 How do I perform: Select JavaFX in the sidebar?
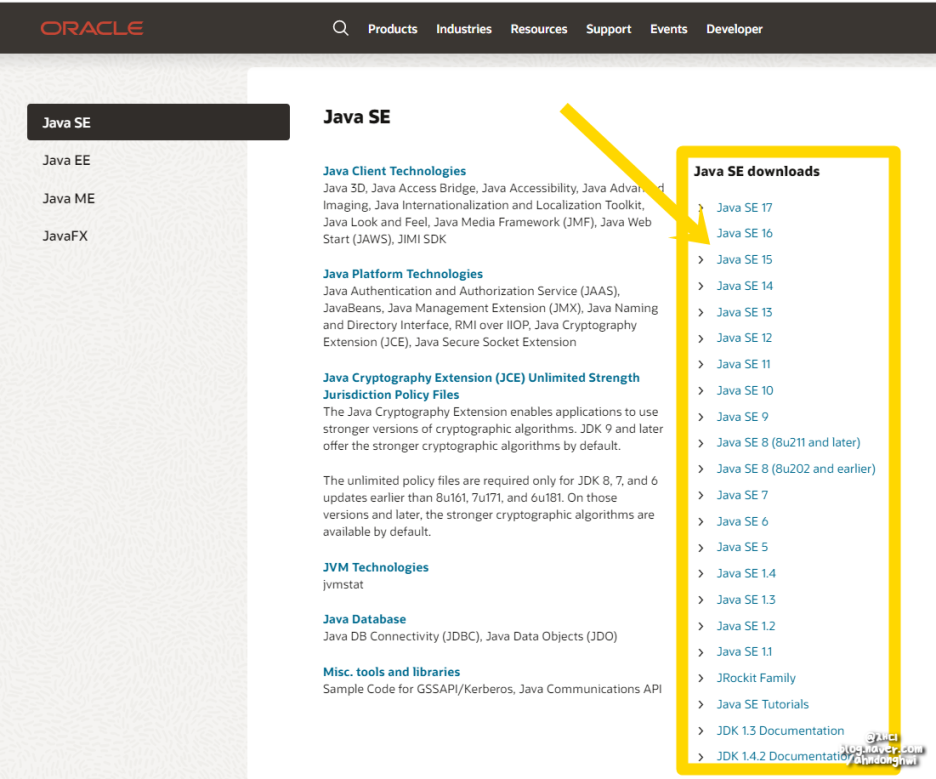point(65,236)
